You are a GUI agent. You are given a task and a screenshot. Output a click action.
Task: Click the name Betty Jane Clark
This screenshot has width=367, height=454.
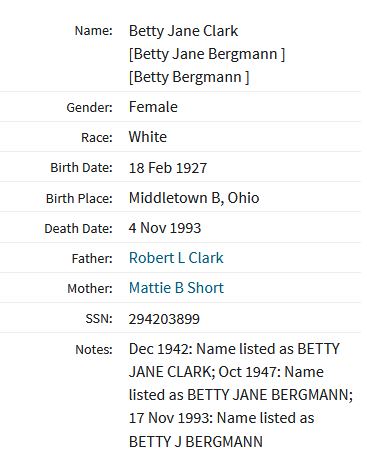183,31
